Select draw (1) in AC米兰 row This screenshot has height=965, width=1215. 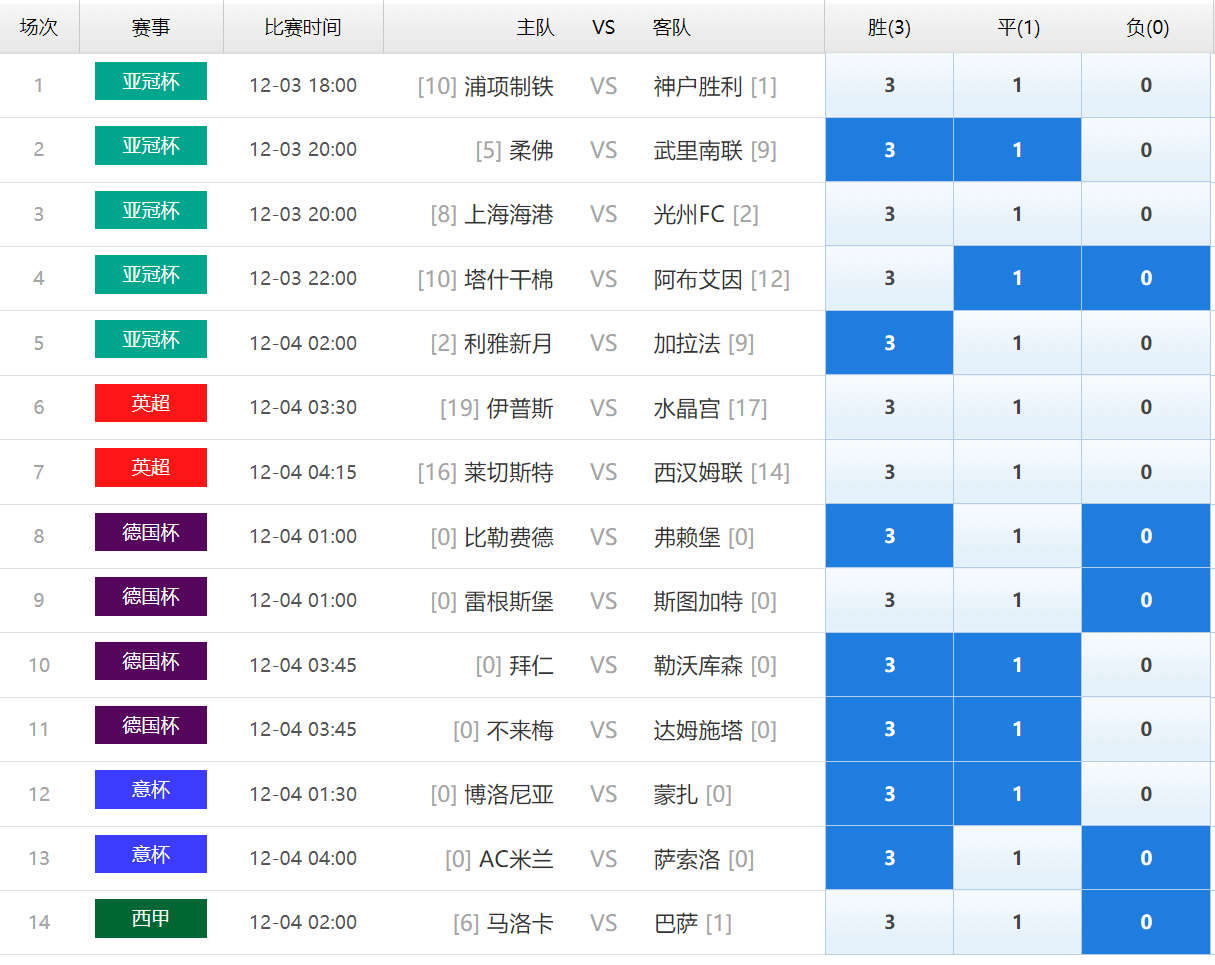pyautogui.click(x=1017, y=858)
